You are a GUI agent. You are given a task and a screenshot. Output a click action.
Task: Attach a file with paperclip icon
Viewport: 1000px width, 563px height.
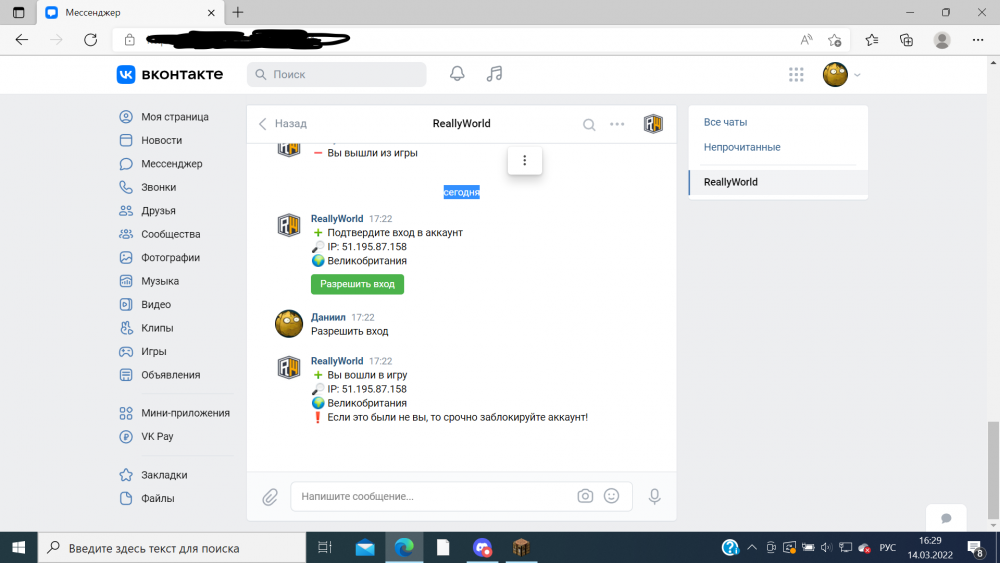[x=270, y=497]
